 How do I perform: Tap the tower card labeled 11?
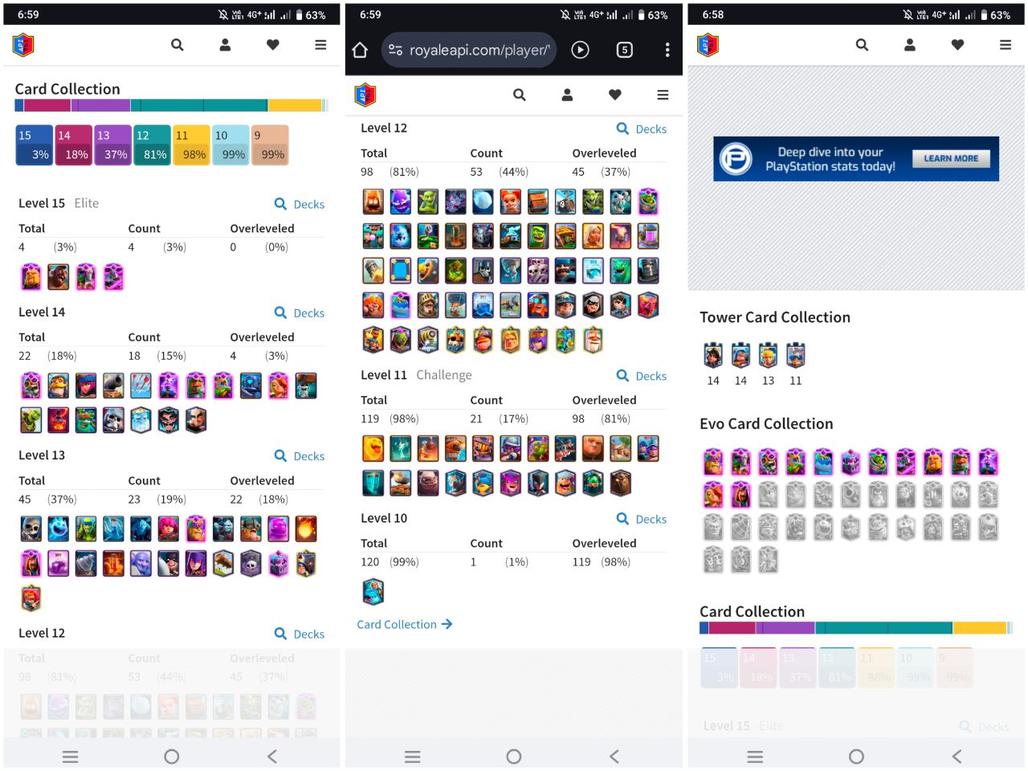796,355
